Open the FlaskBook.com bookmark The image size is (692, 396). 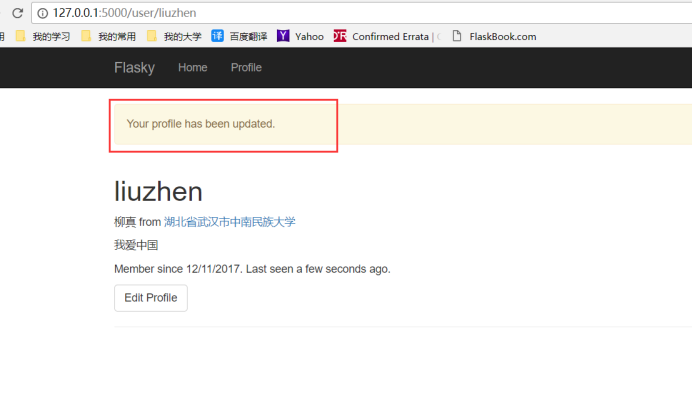(494, 36)
